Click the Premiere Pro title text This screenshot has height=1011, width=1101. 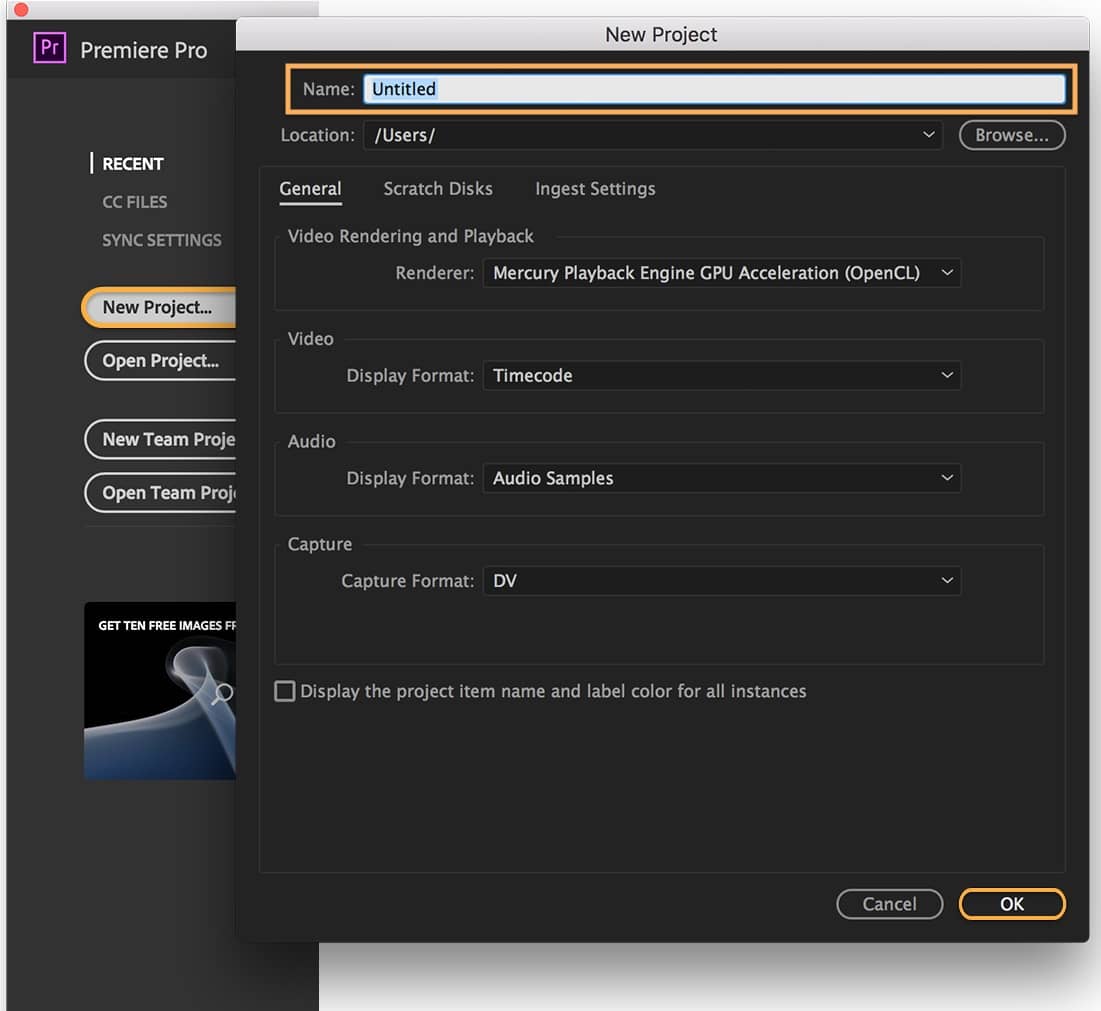click(144, 51)
